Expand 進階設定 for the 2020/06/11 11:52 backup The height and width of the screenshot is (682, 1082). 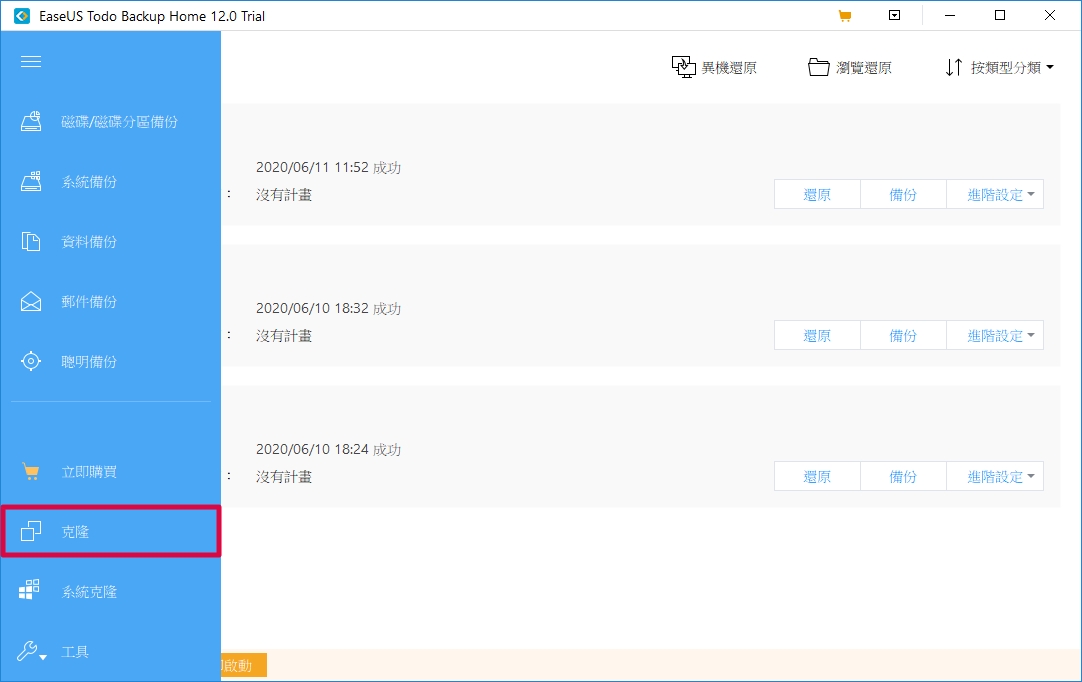995,195
